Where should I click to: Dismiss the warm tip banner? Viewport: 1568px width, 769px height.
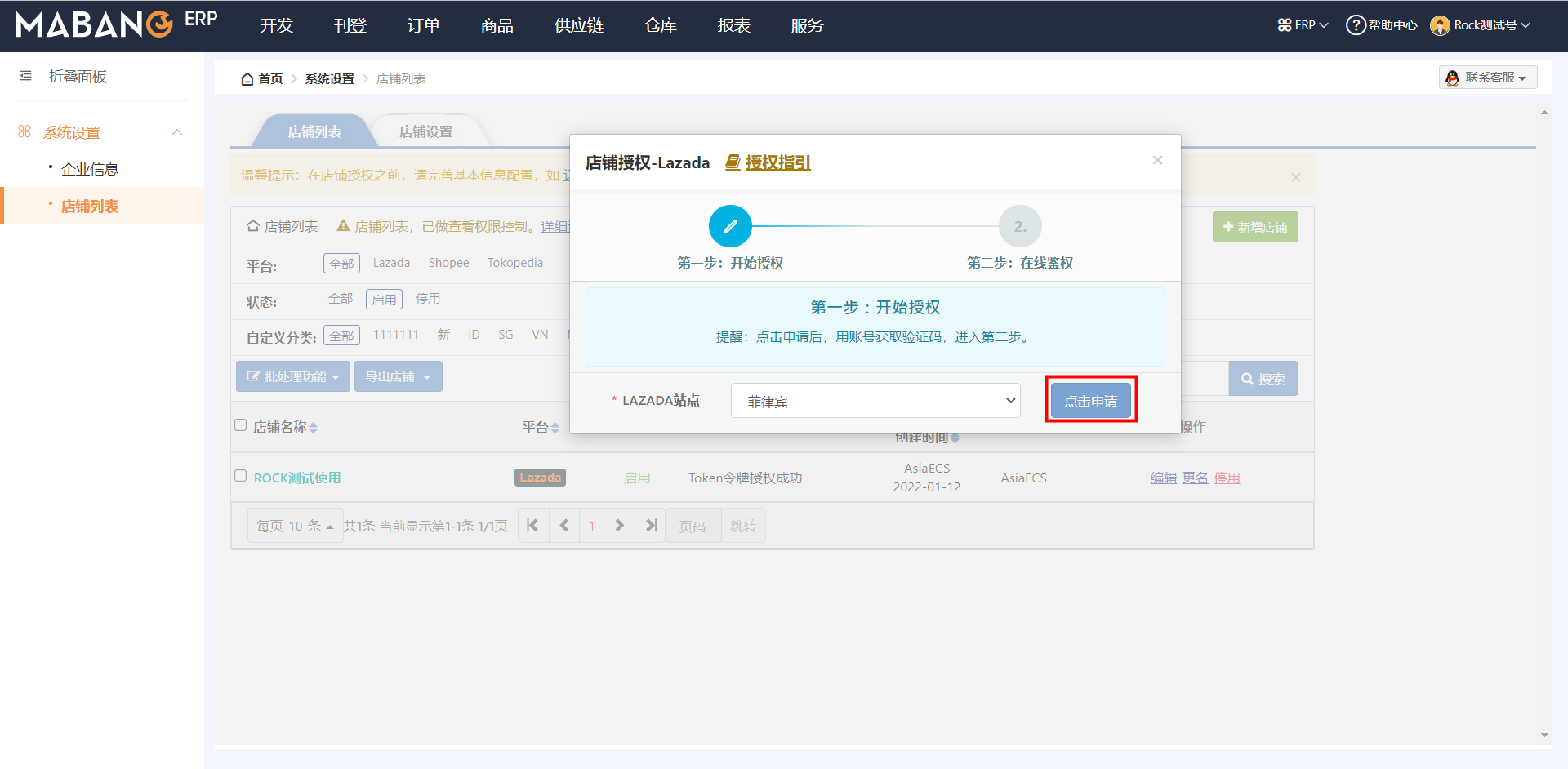[1295, 176]
